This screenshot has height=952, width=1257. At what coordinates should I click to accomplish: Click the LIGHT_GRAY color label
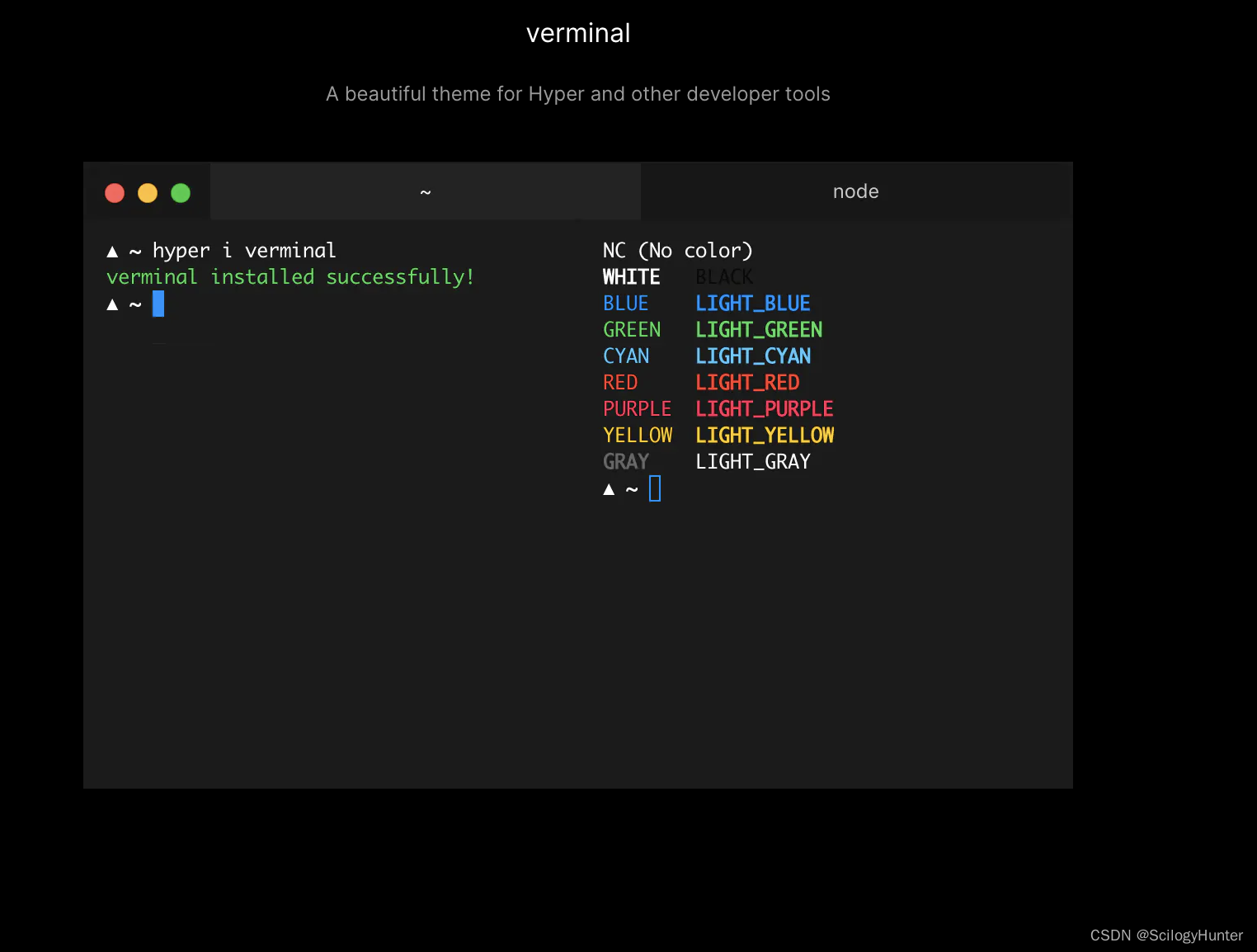753,462
